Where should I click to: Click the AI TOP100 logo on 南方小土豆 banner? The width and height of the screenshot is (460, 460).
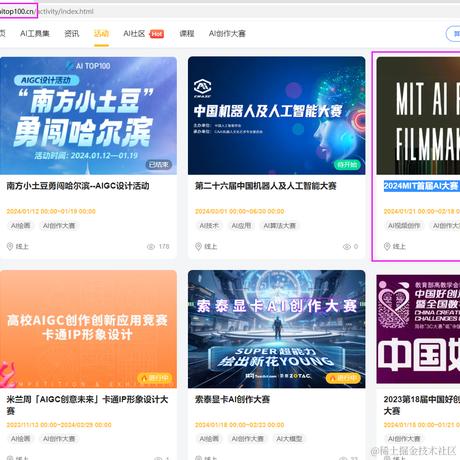(88, 66)
